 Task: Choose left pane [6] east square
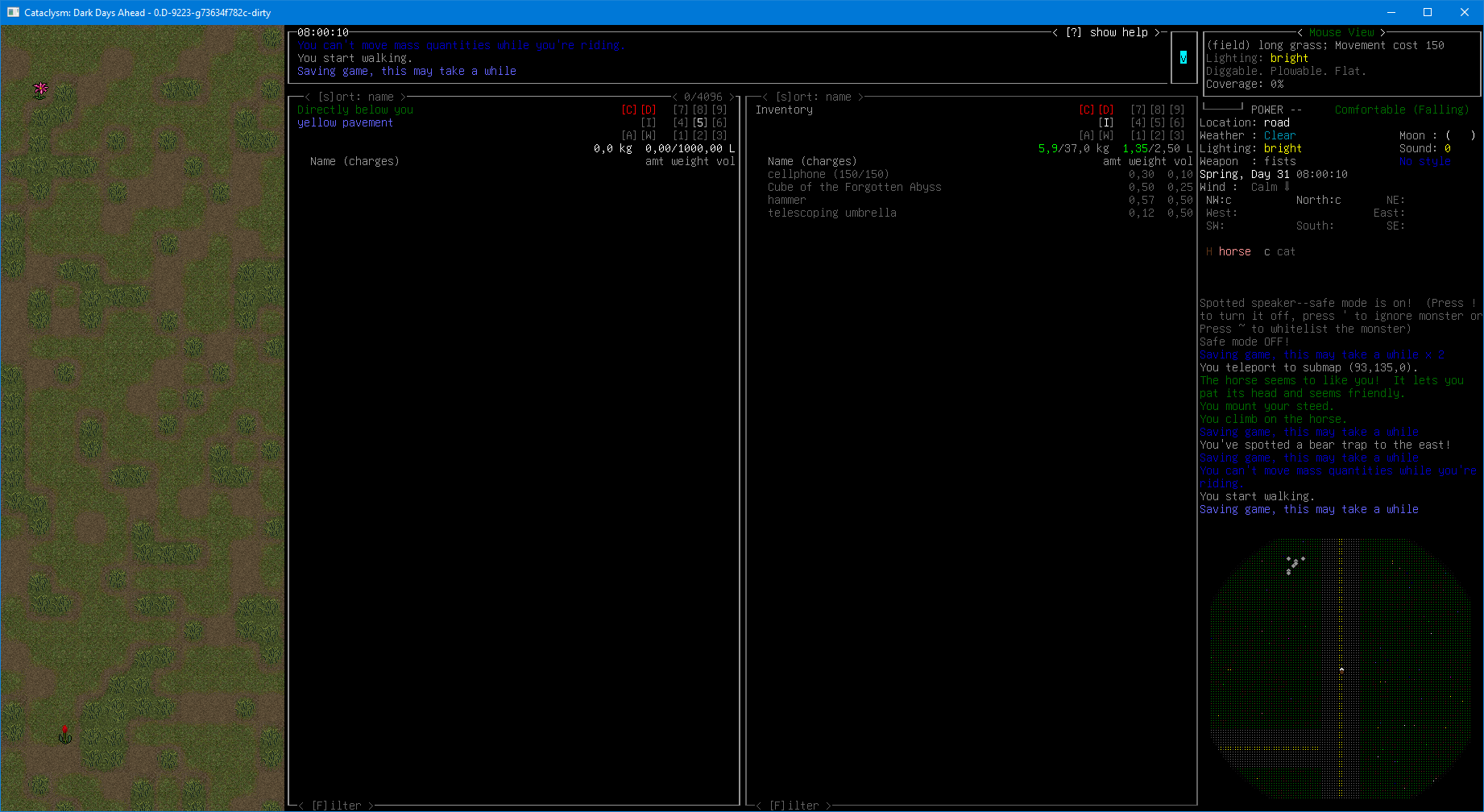pyautogui.click(x=719, y=122)
